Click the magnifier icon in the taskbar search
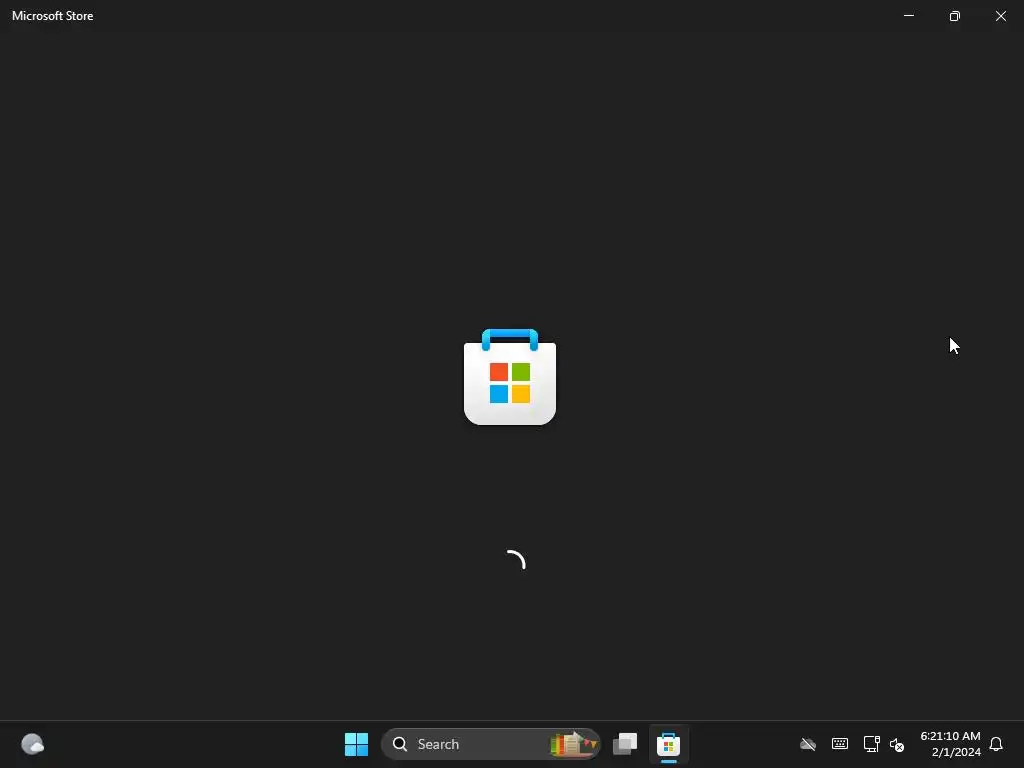 [x=400, y=744]
